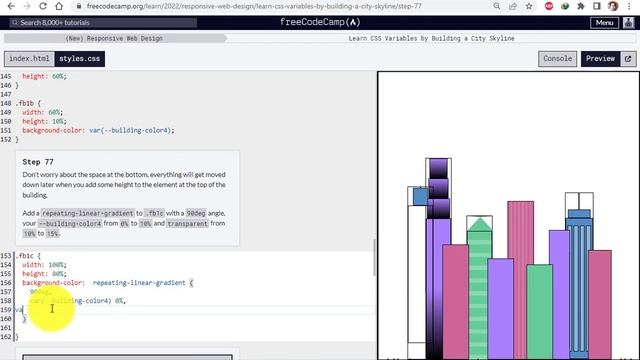Click the freeCodeCamp logo
Screen dimensions: 640x360
coord(320,22)
